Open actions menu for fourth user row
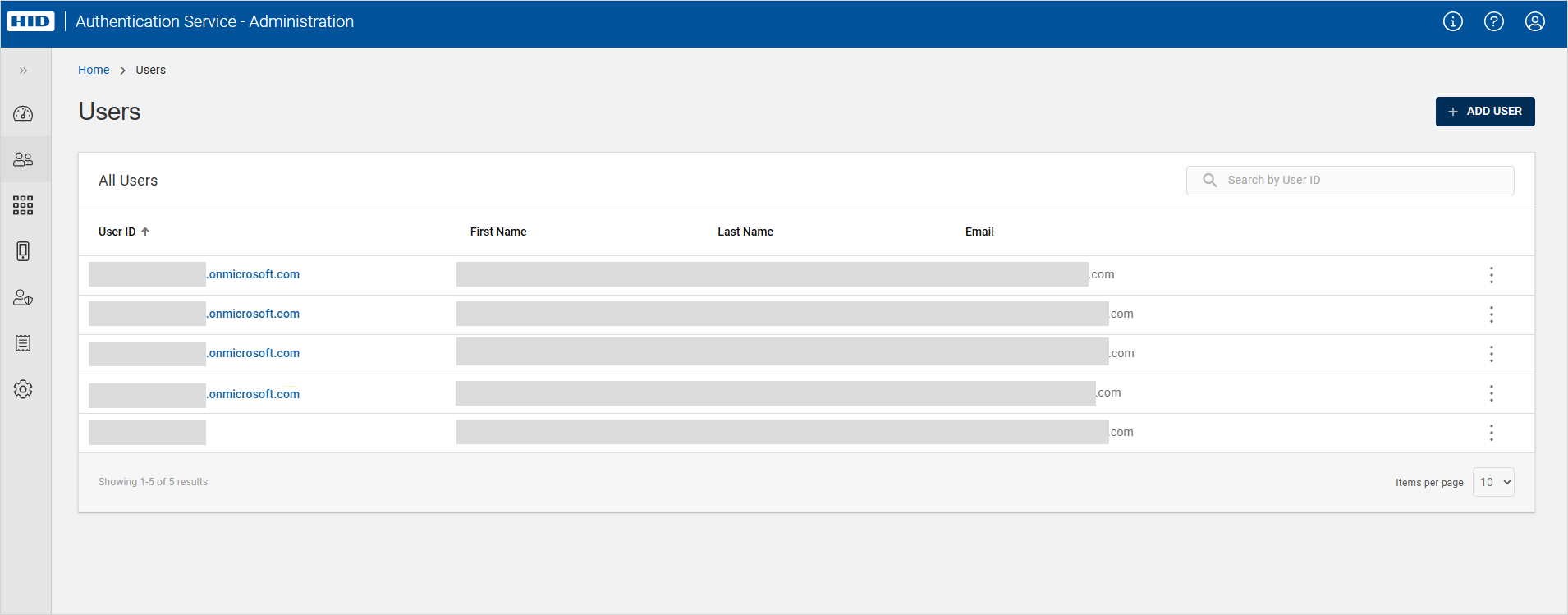The width and height of the screenshot is (1568, 615). [1492, 393]
